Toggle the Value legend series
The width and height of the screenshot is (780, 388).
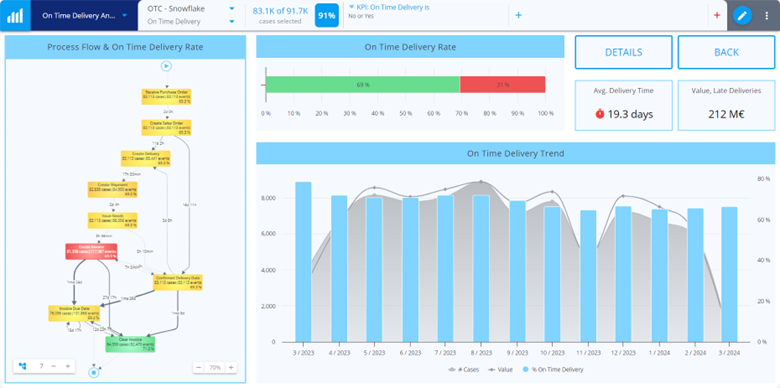(500, 370)
